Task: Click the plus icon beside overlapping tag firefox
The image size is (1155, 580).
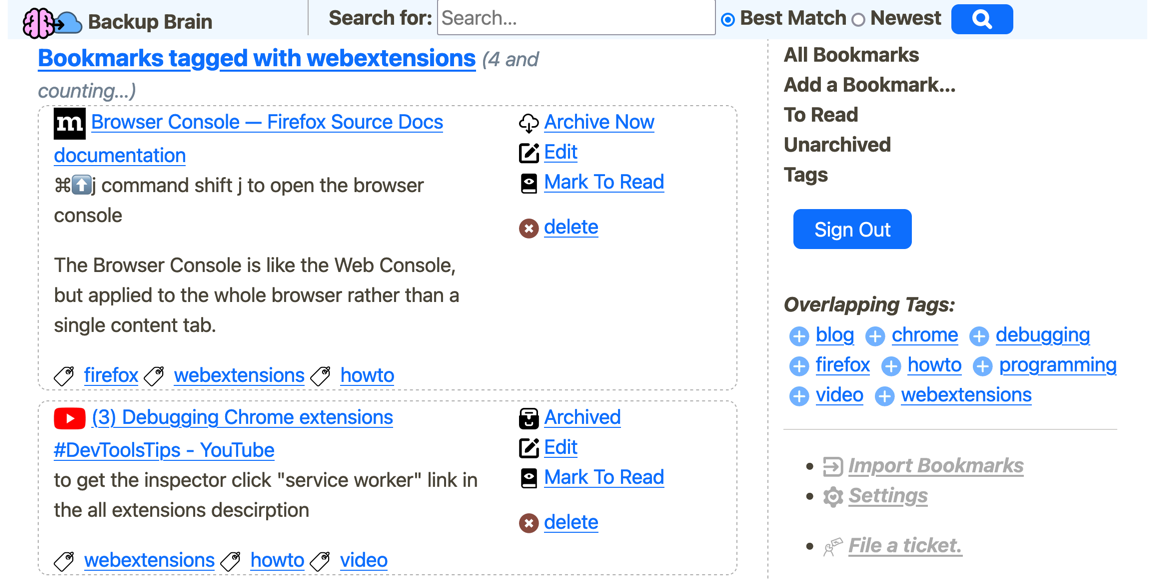Action: (798, 366)
